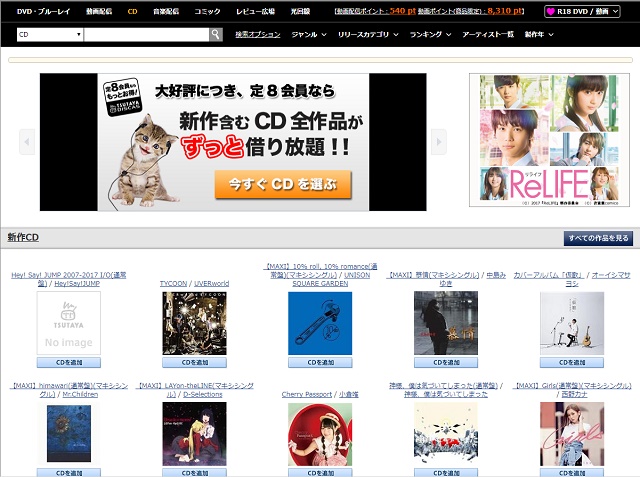The height and width of the screenshot is (477, 640).
Task: Select the CD tab
Action: (132, 11)
